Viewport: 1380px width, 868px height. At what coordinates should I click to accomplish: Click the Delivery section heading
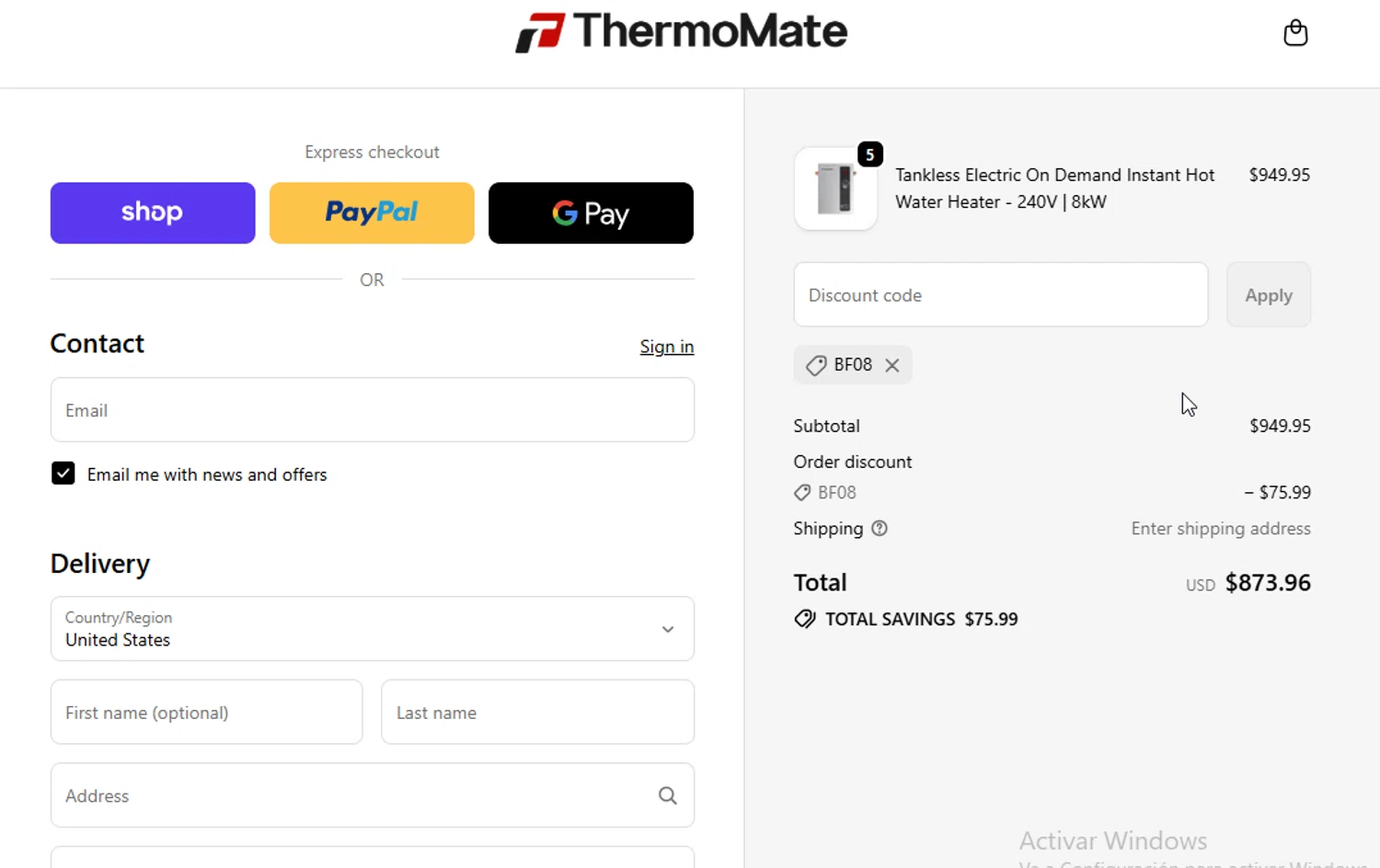tap(100, 564)
